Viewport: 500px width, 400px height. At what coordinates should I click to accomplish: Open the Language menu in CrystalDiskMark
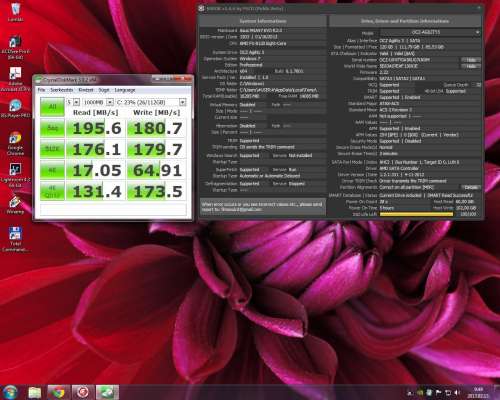(125, 90)
